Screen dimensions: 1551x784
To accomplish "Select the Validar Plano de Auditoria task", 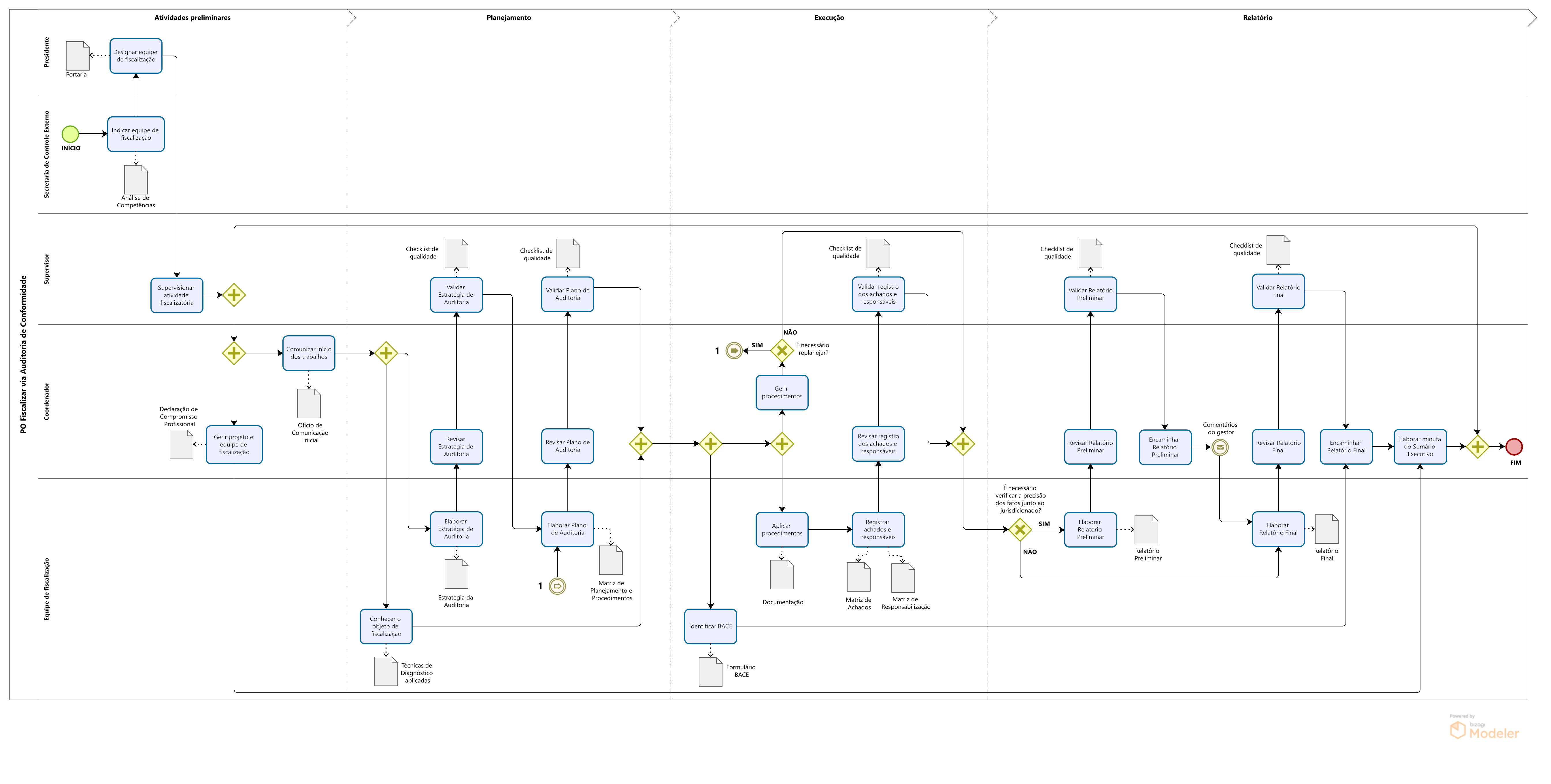I will tap(567, 294).
